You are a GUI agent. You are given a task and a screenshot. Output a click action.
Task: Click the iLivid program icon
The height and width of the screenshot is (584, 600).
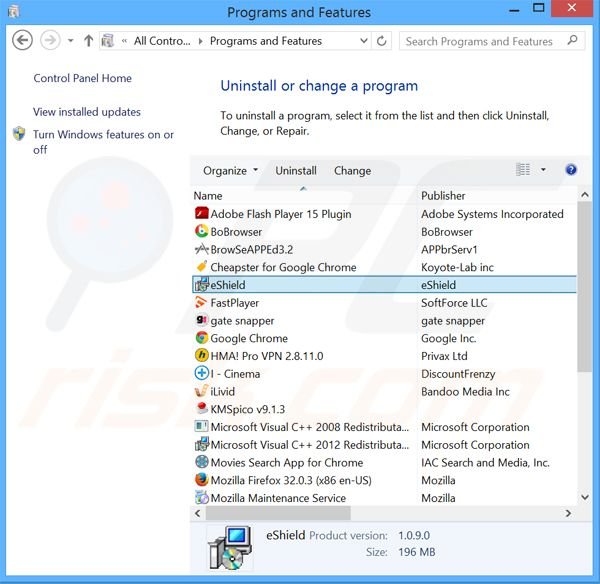coord(201,391)
